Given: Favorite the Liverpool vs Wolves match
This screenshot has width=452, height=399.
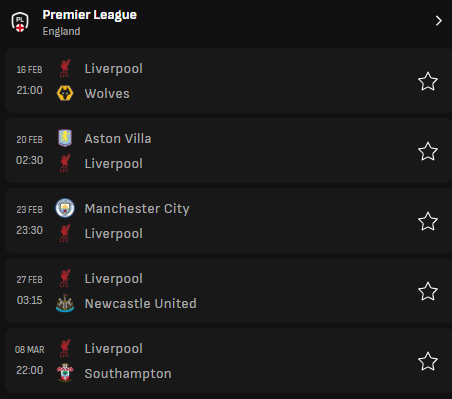Looking at the screenshot, I should click(428, 81).
